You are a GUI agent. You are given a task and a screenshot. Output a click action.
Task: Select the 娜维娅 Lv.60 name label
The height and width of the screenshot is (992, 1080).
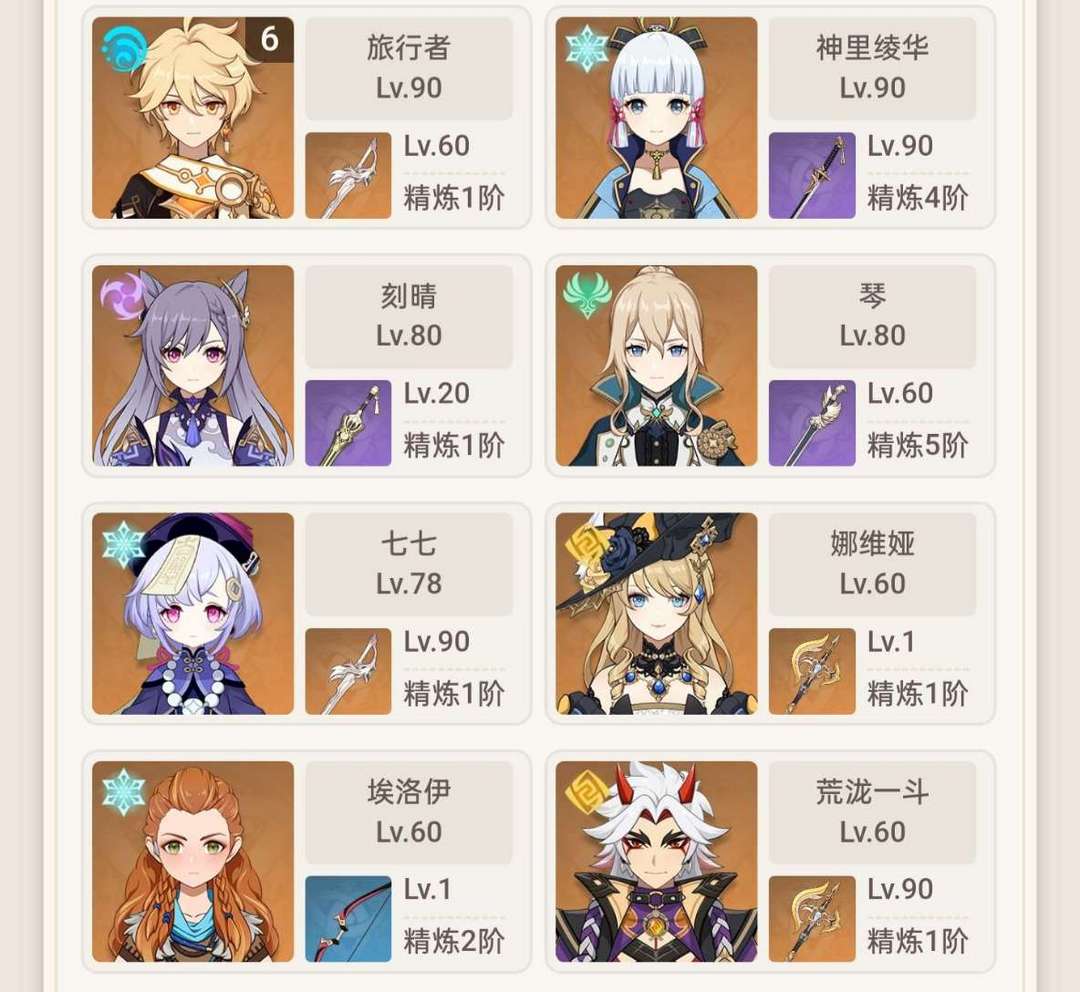(x=873, y=564)
